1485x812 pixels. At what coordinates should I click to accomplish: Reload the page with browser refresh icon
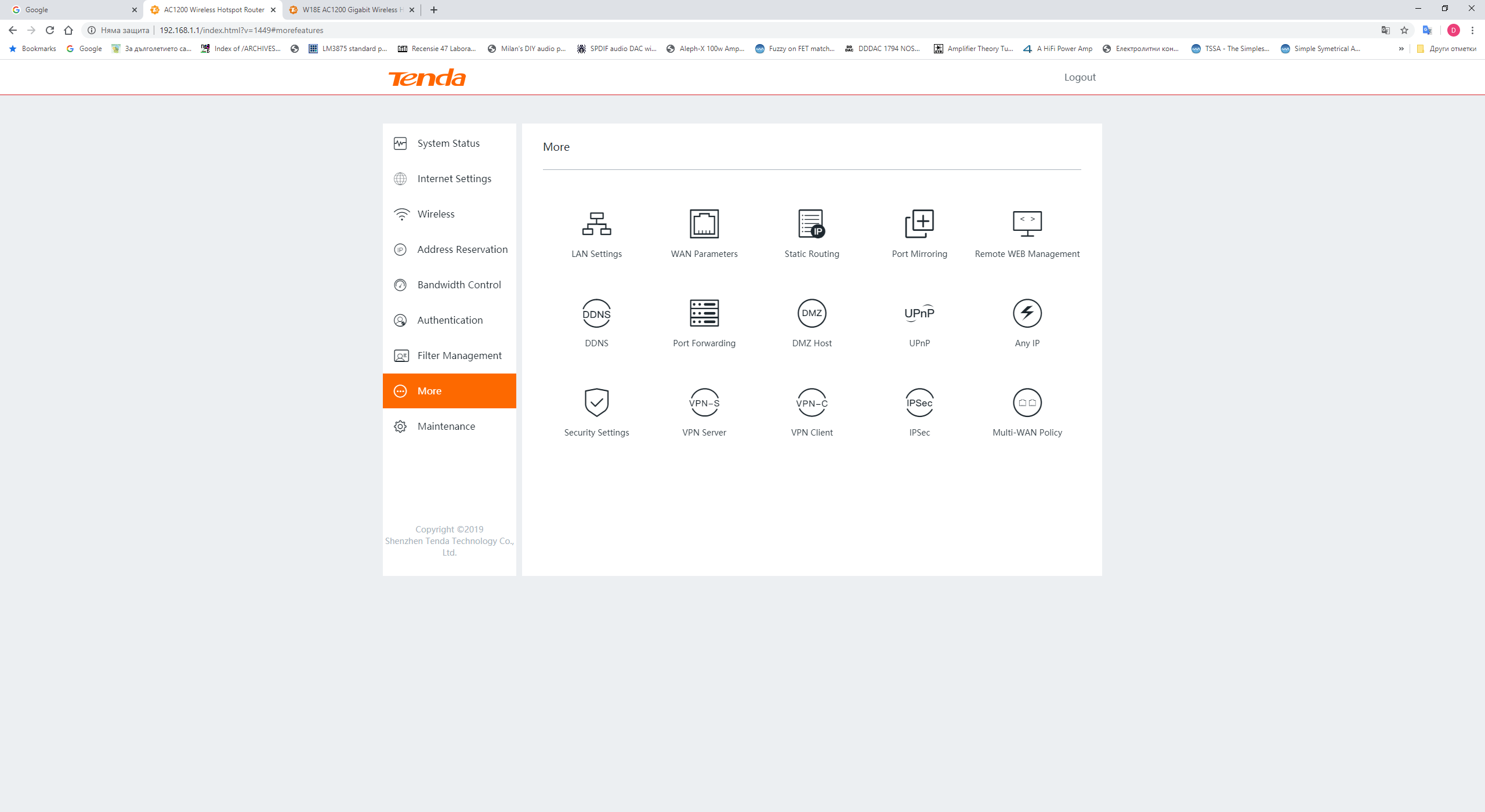[x=50, y=30]
